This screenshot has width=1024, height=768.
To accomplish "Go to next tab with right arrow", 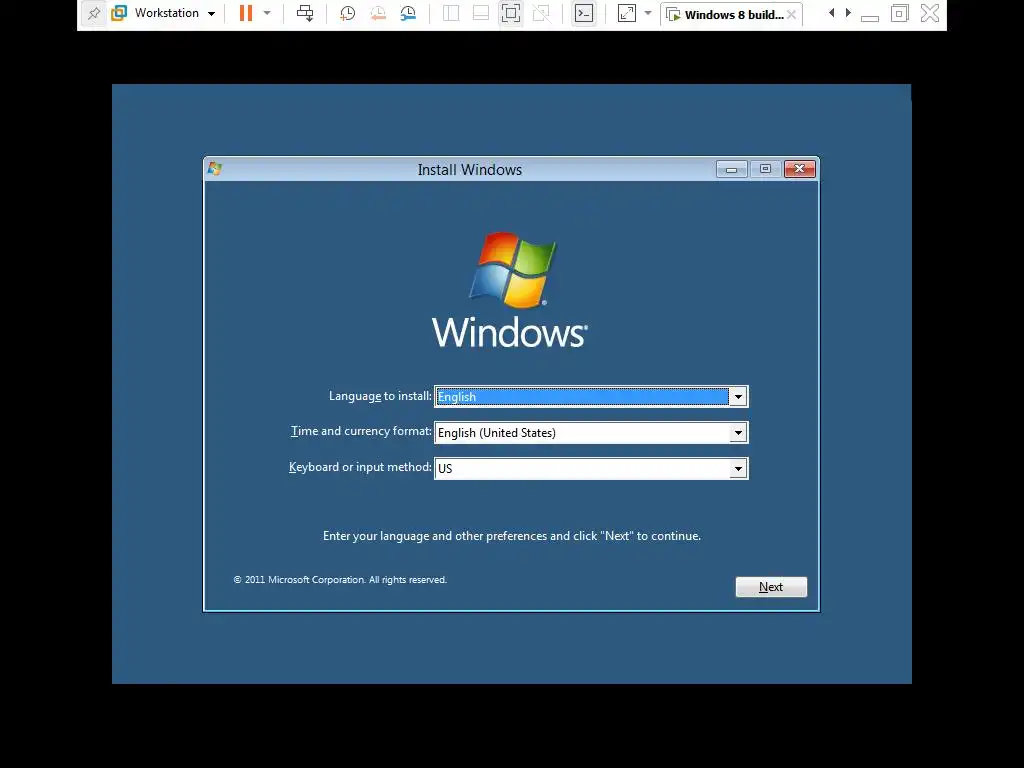I will tap(848, 13).
